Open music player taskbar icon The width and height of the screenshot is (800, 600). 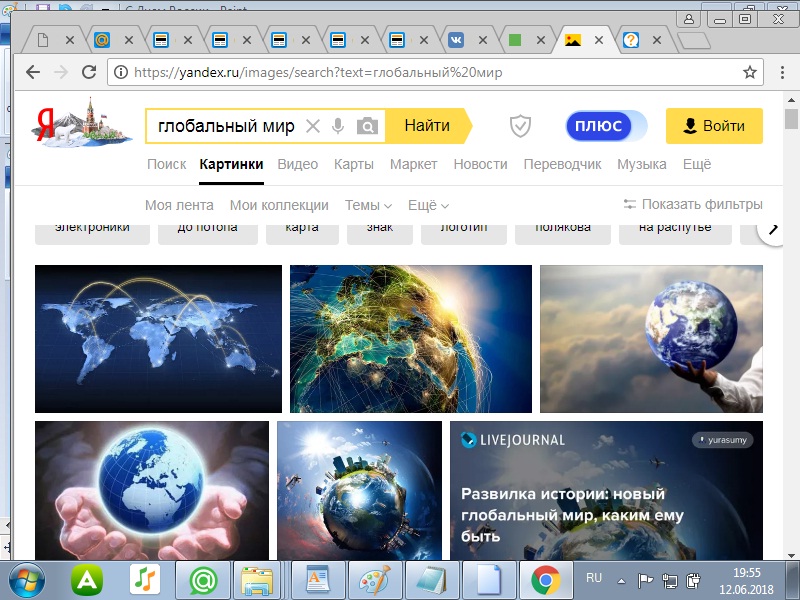point(145,580)
